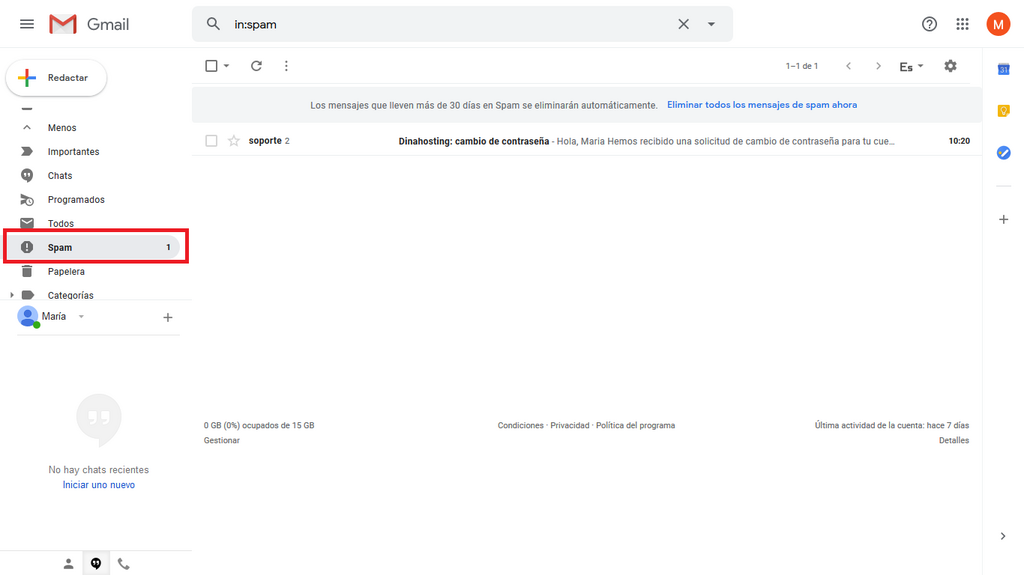Toggle the select-all messages checkbox
This screenshot has height=575, width=1024.
click(211, 66)
